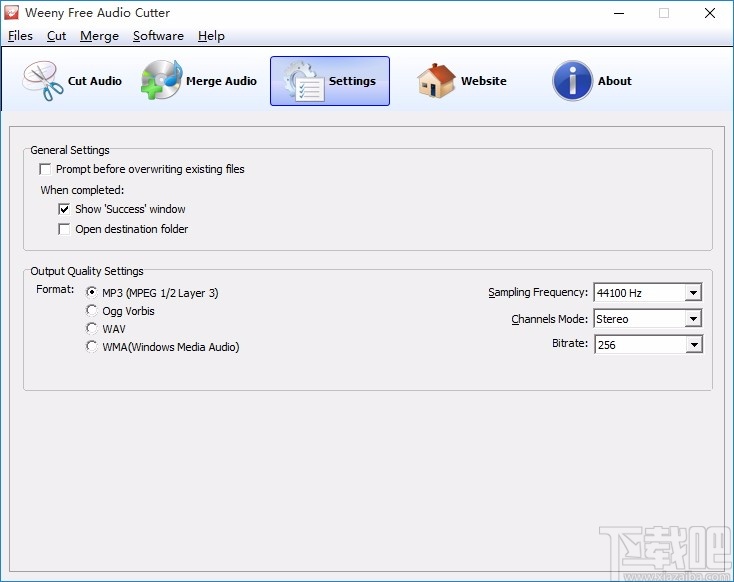Expand the Sampling Frequency dropdown arrow
This screenshot has width=734, height=582.
coord(693,293)
